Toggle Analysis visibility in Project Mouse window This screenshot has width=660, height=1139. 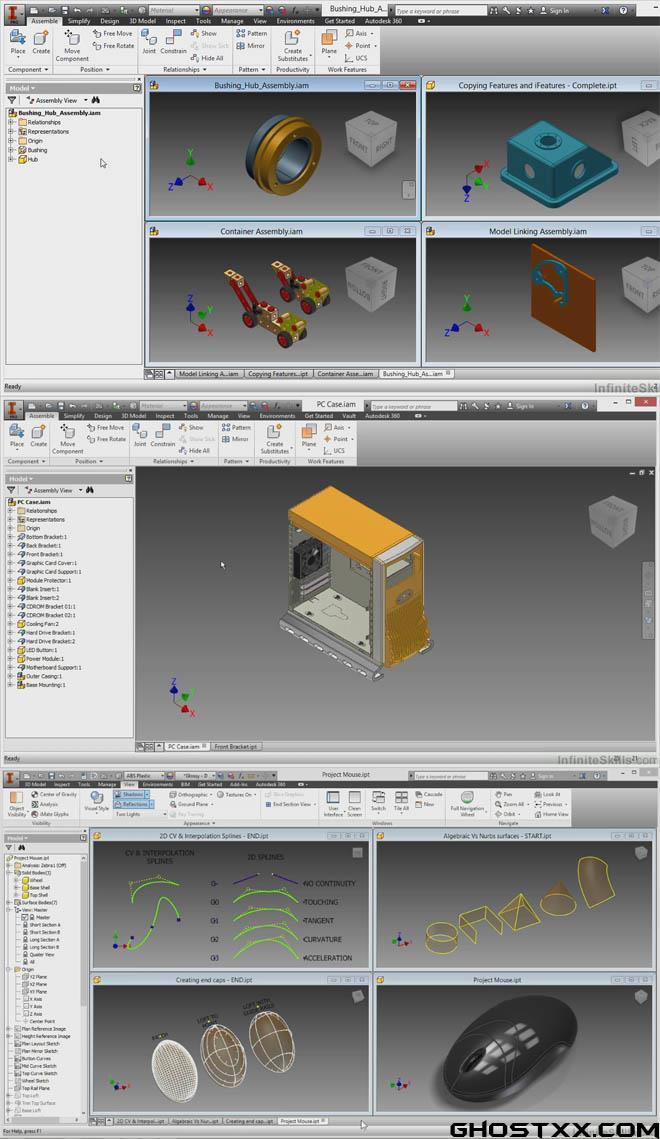pos(44,804)
